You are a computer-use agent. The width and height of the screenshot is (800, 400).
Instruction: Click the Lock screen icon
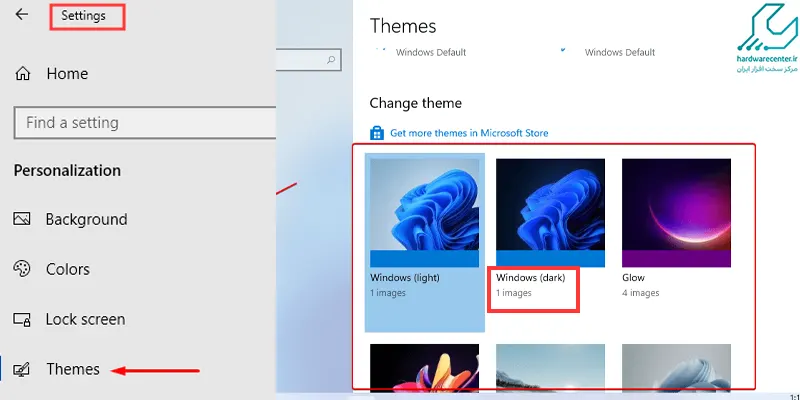pos(22,319)
